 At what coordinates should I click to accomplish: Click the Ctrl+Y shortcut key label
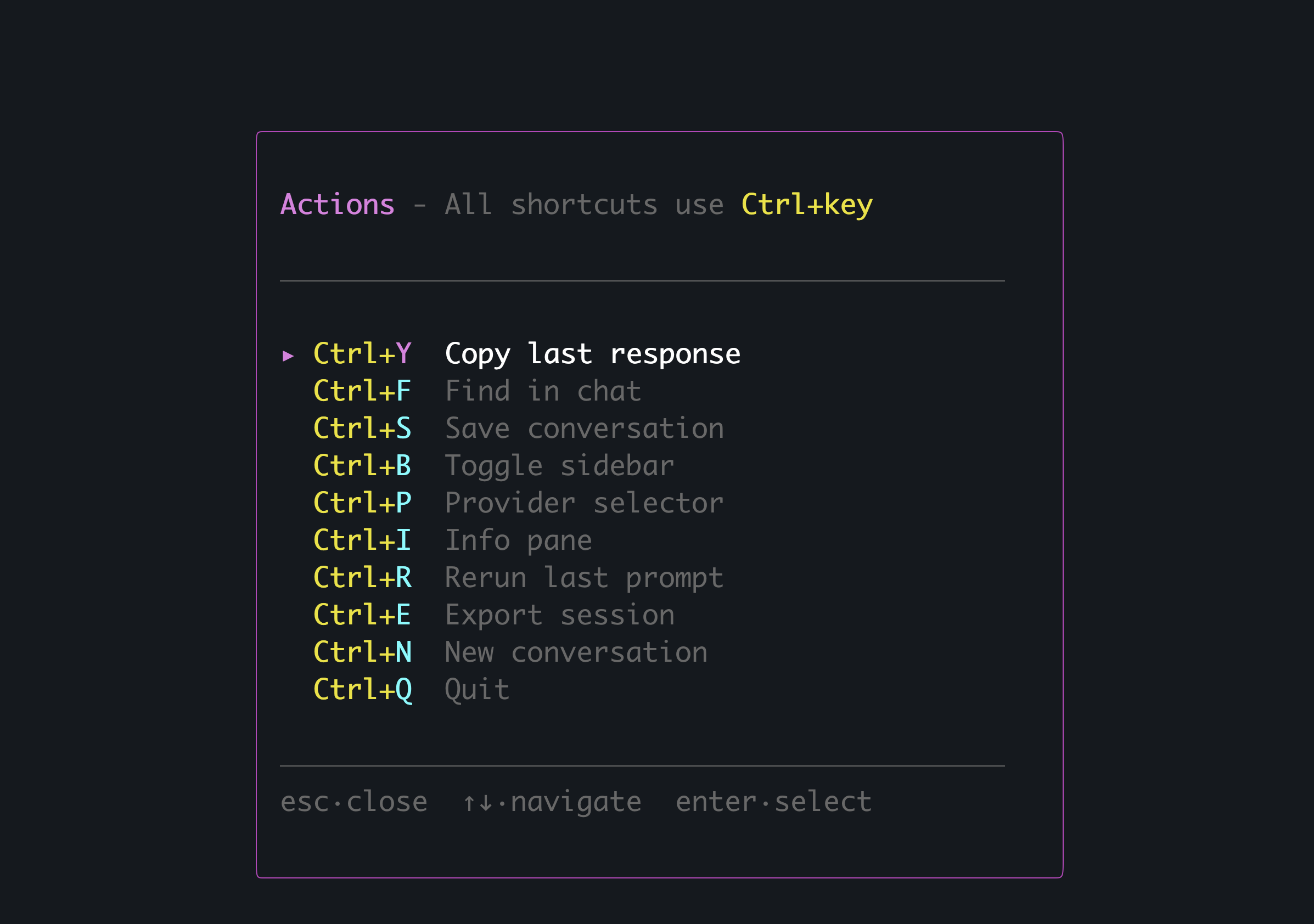362,354
